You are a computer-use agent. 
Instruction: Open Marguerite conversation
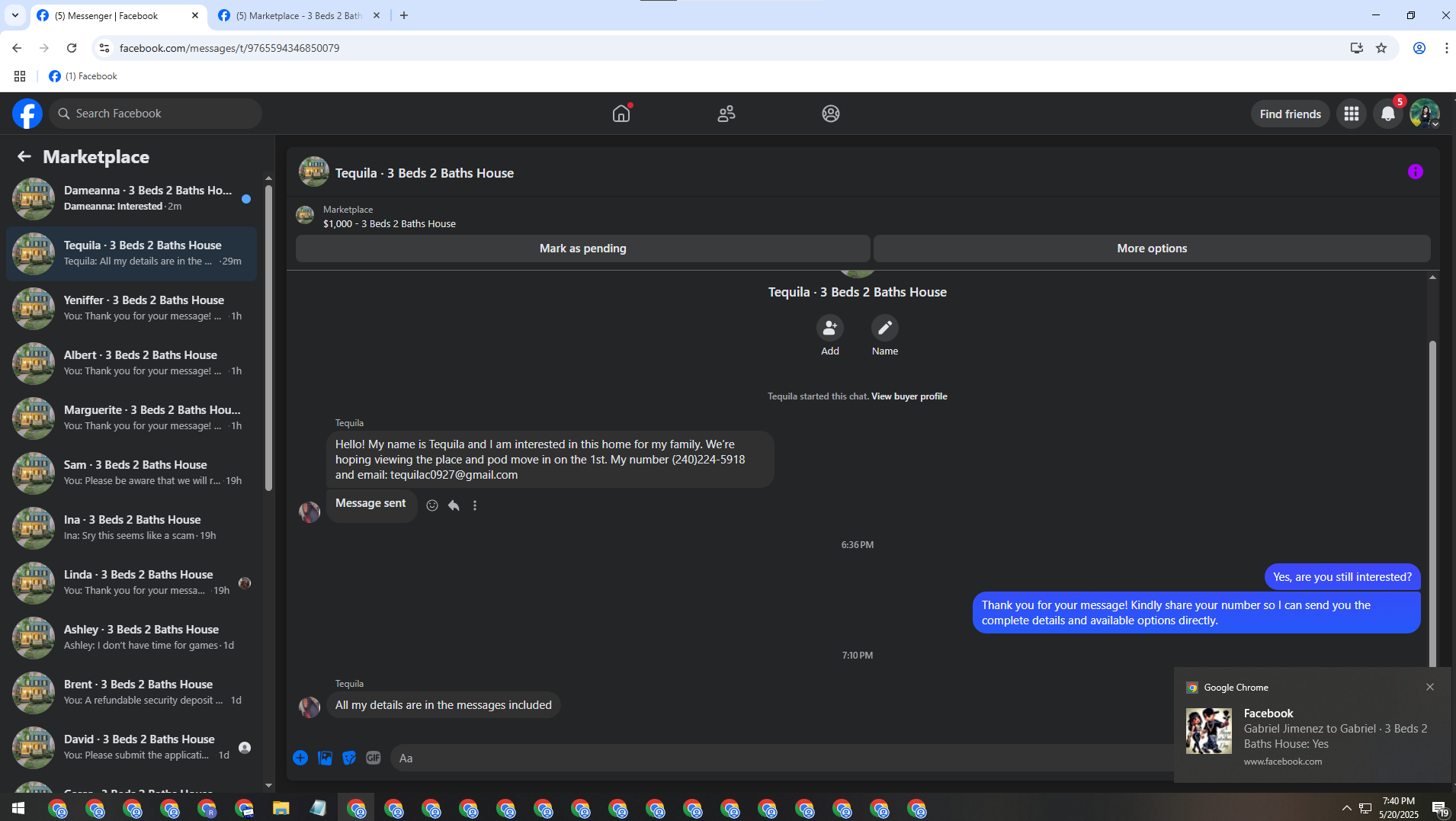131,418
